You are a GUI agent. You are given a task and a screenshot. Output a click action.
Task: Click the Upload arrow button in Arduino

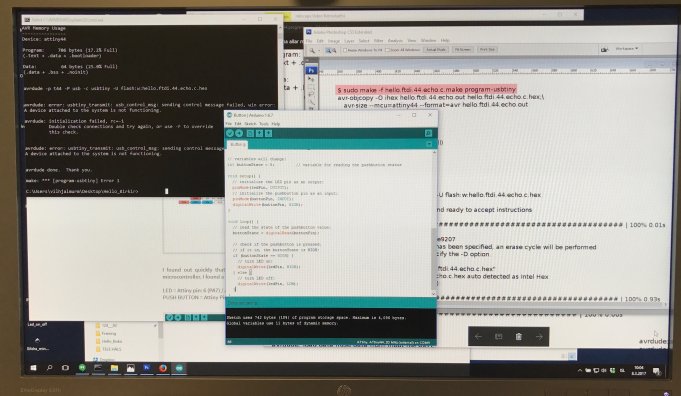tap(239, 133)
